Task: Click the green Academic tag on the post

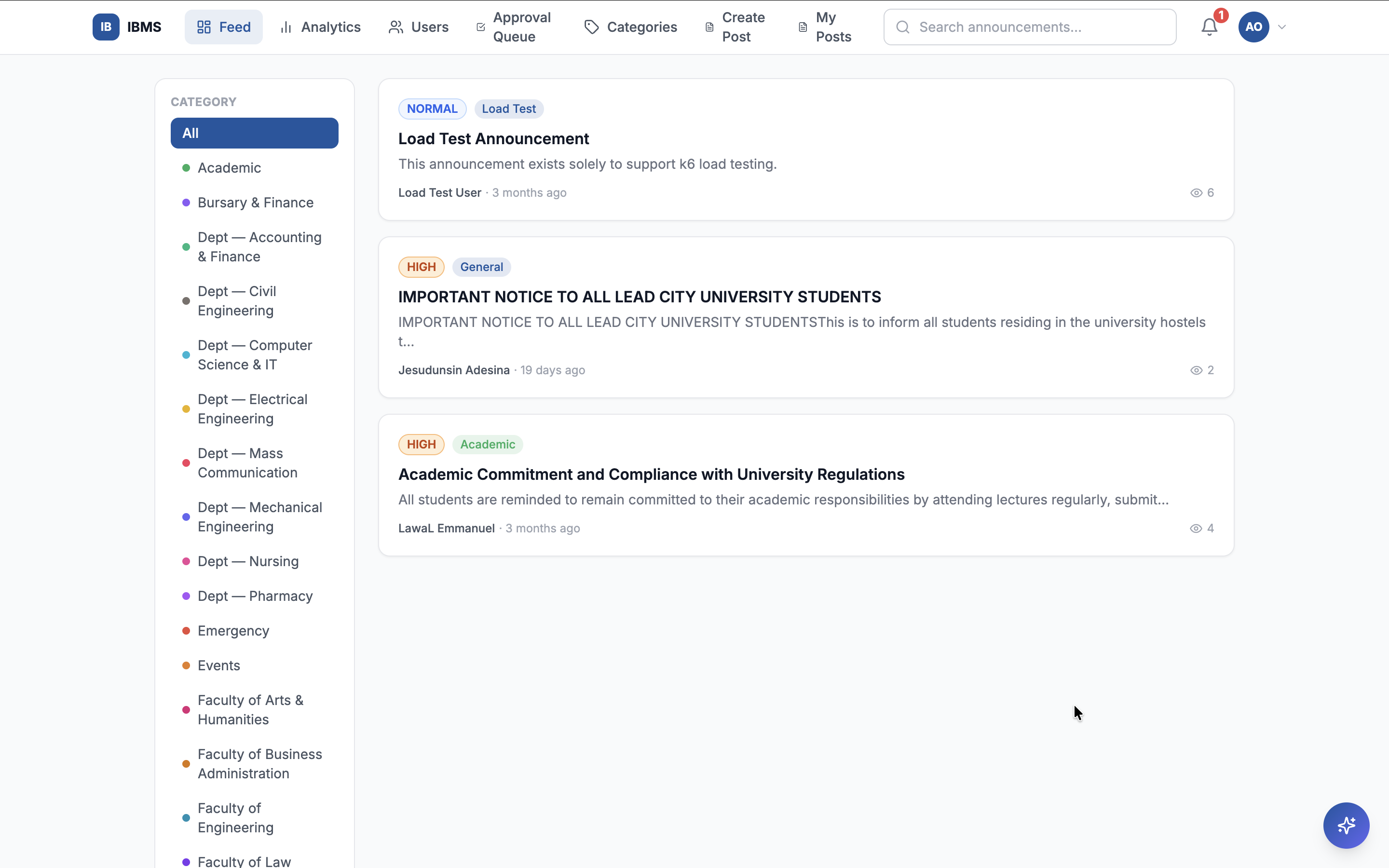Action: [487, 444]
